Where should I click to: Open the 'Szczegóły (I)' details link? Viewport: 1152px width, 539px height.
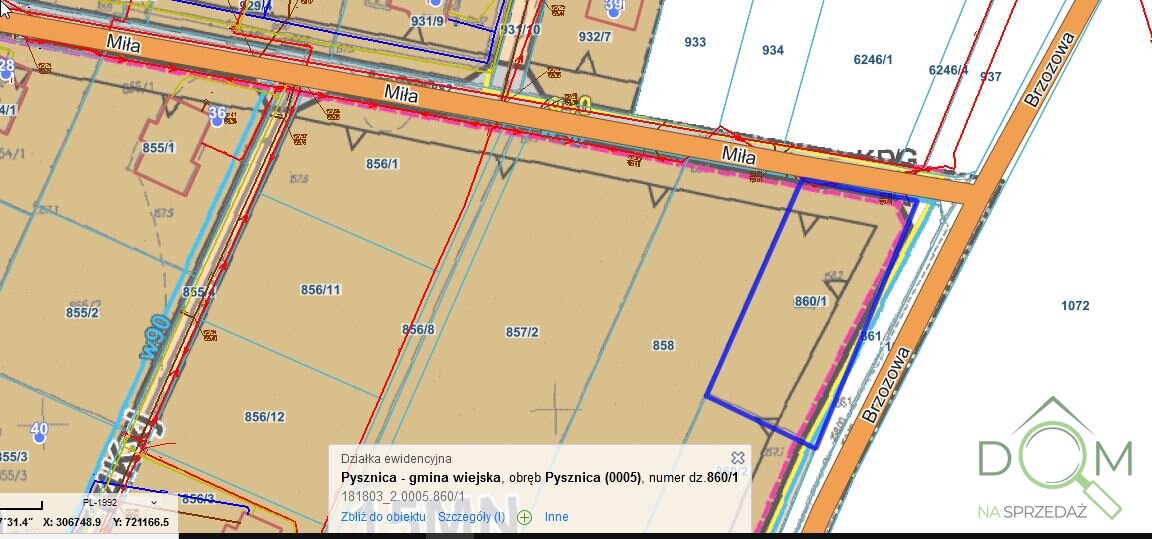point(471,517)
